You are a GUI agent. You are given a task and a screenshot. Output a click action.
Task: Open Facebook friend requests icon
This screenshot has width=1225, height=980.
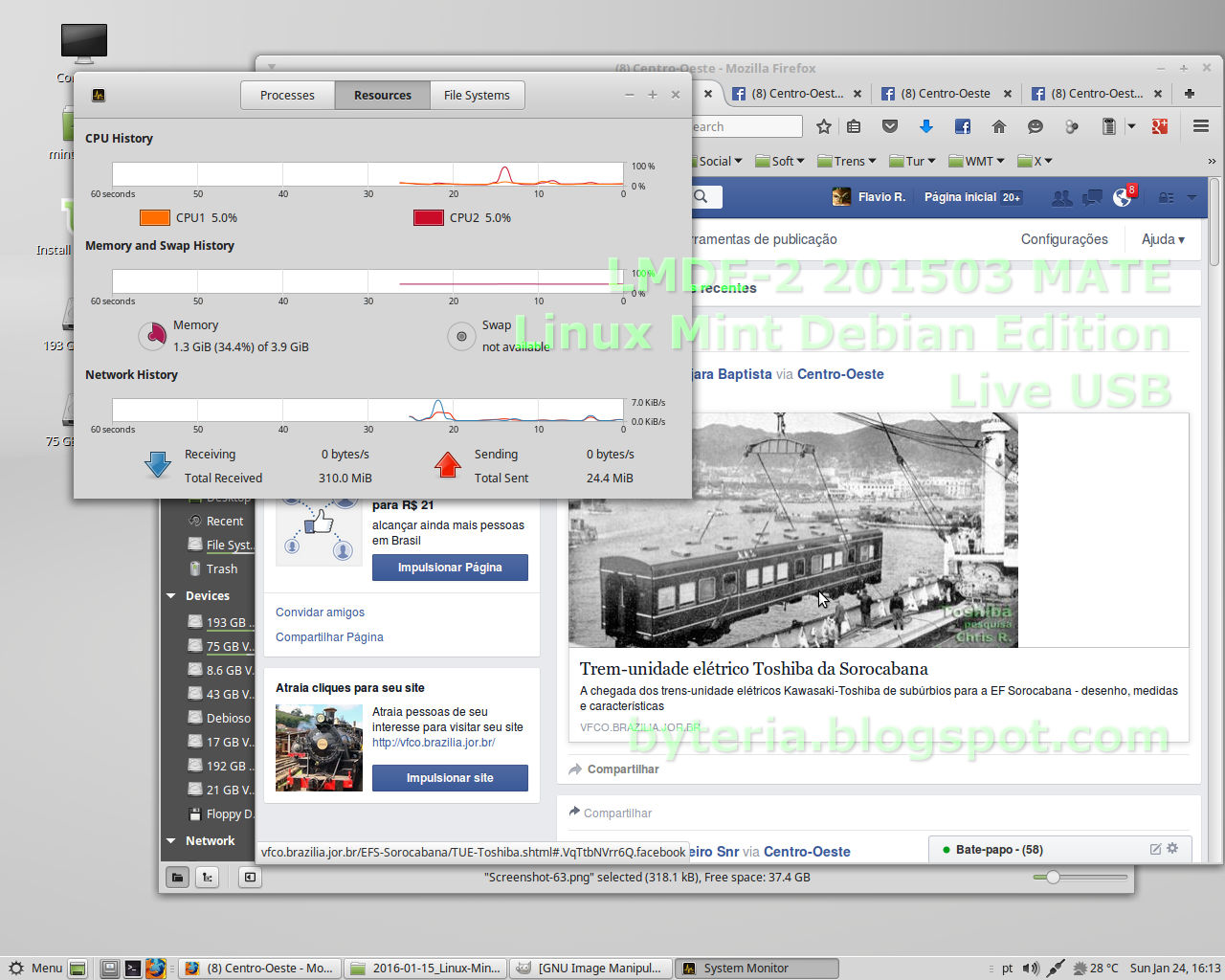point(1062,197)
